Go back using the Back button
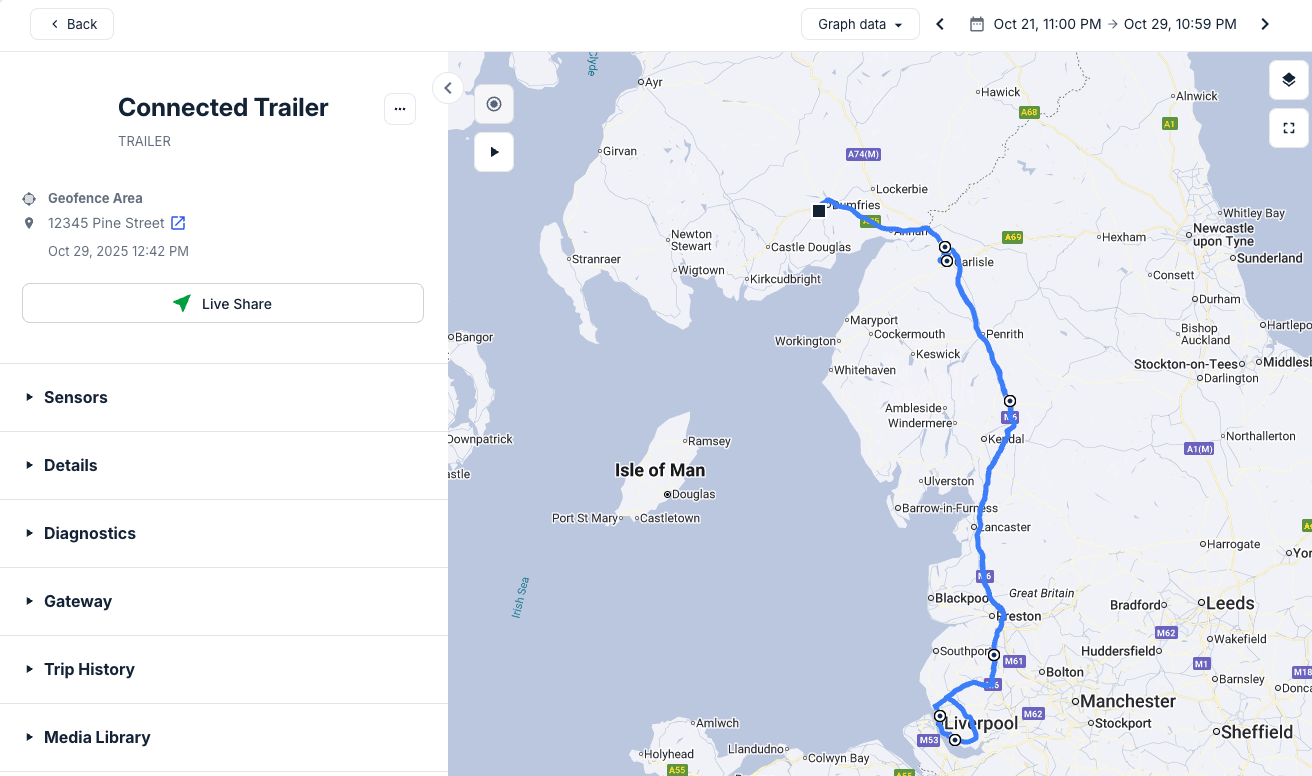 [72, 24]
